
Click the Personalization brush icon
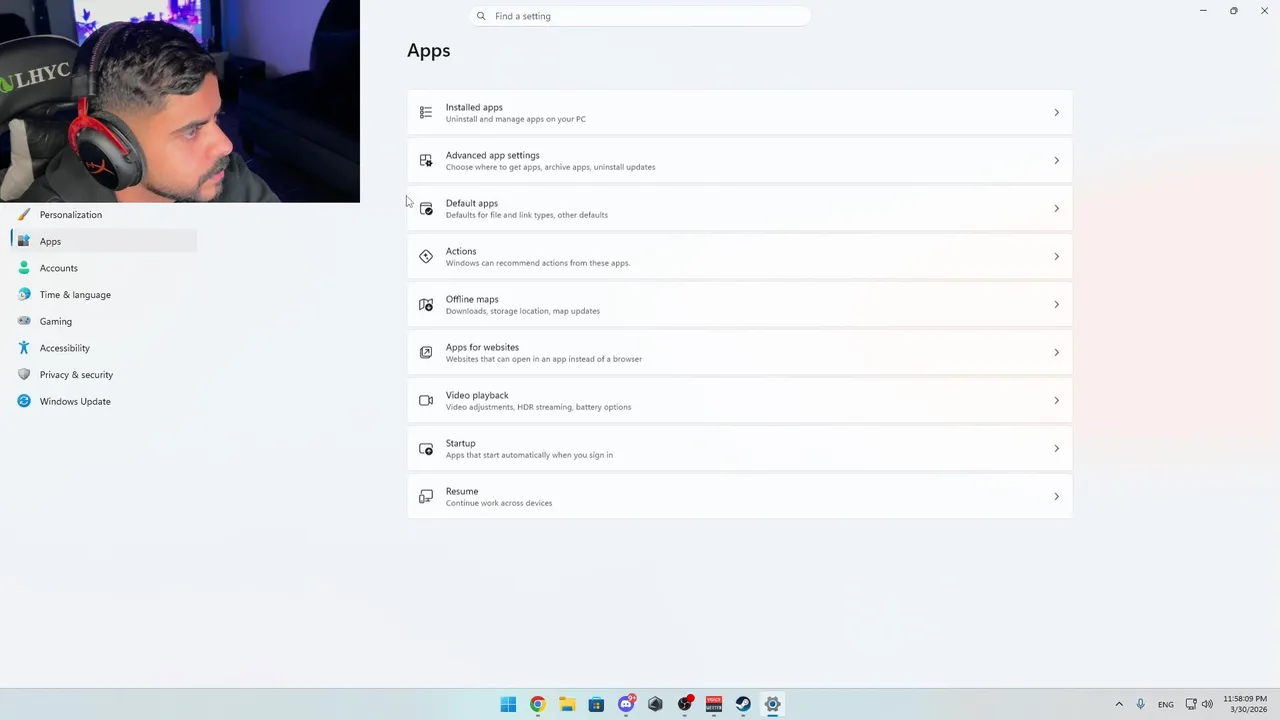pos(24,214)
